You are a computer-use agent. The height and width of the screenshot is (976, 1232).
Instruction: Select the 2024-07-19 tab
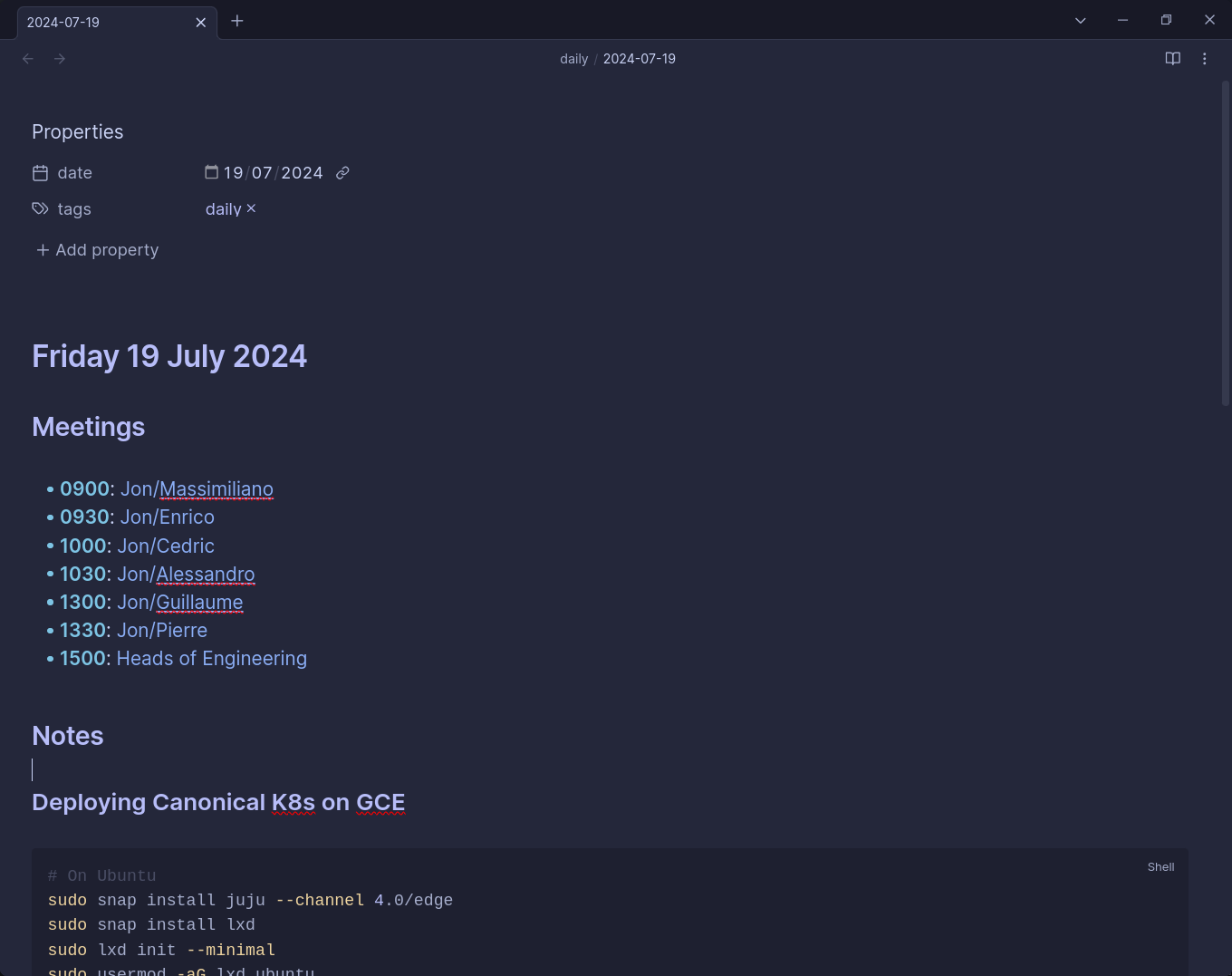(x=100, y=22)
